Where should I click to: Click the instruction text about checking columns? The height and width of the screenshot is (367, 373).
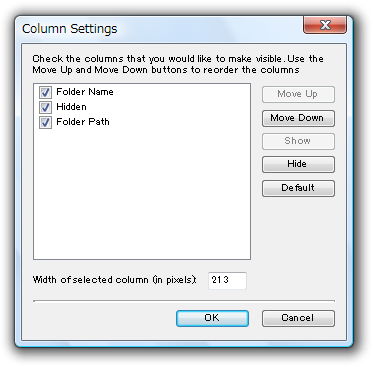coord(178,64)
